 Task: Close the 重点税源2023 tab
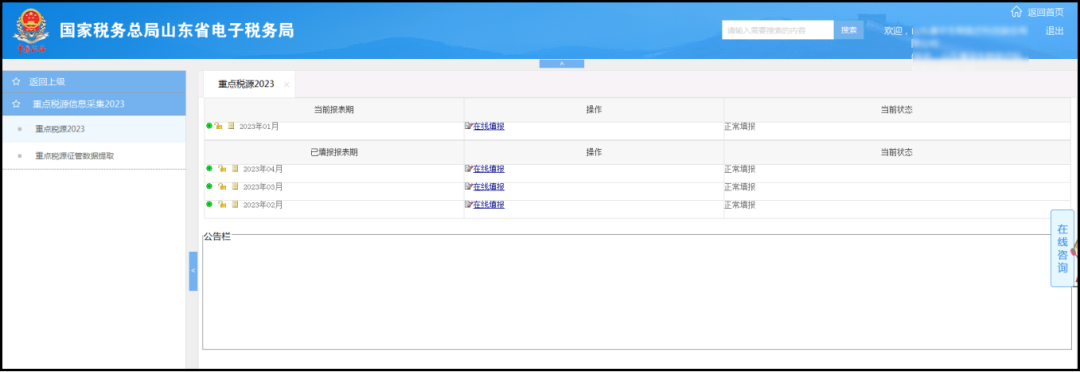[x=287, y=85]
